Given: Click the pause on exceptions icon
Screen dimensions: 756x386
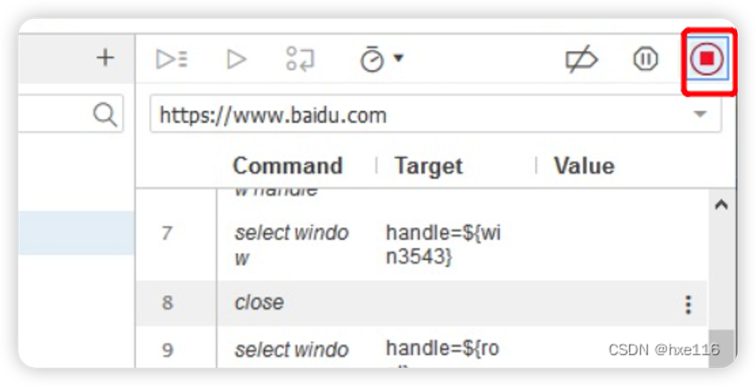Looking at the screenshot, I should (x=646, y=59).
